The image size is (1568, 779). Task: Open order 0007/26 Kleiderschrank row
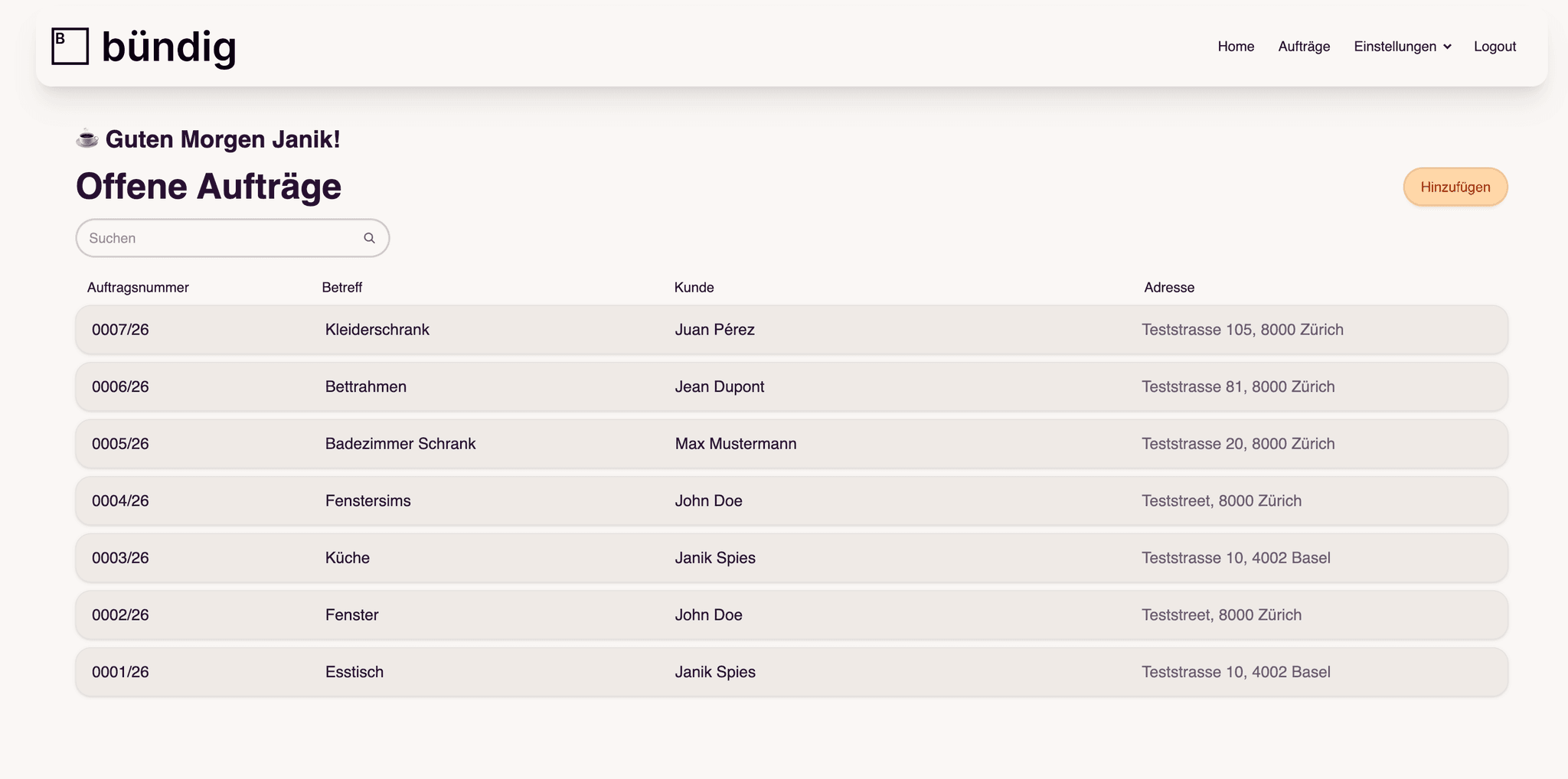pos(791,330)
